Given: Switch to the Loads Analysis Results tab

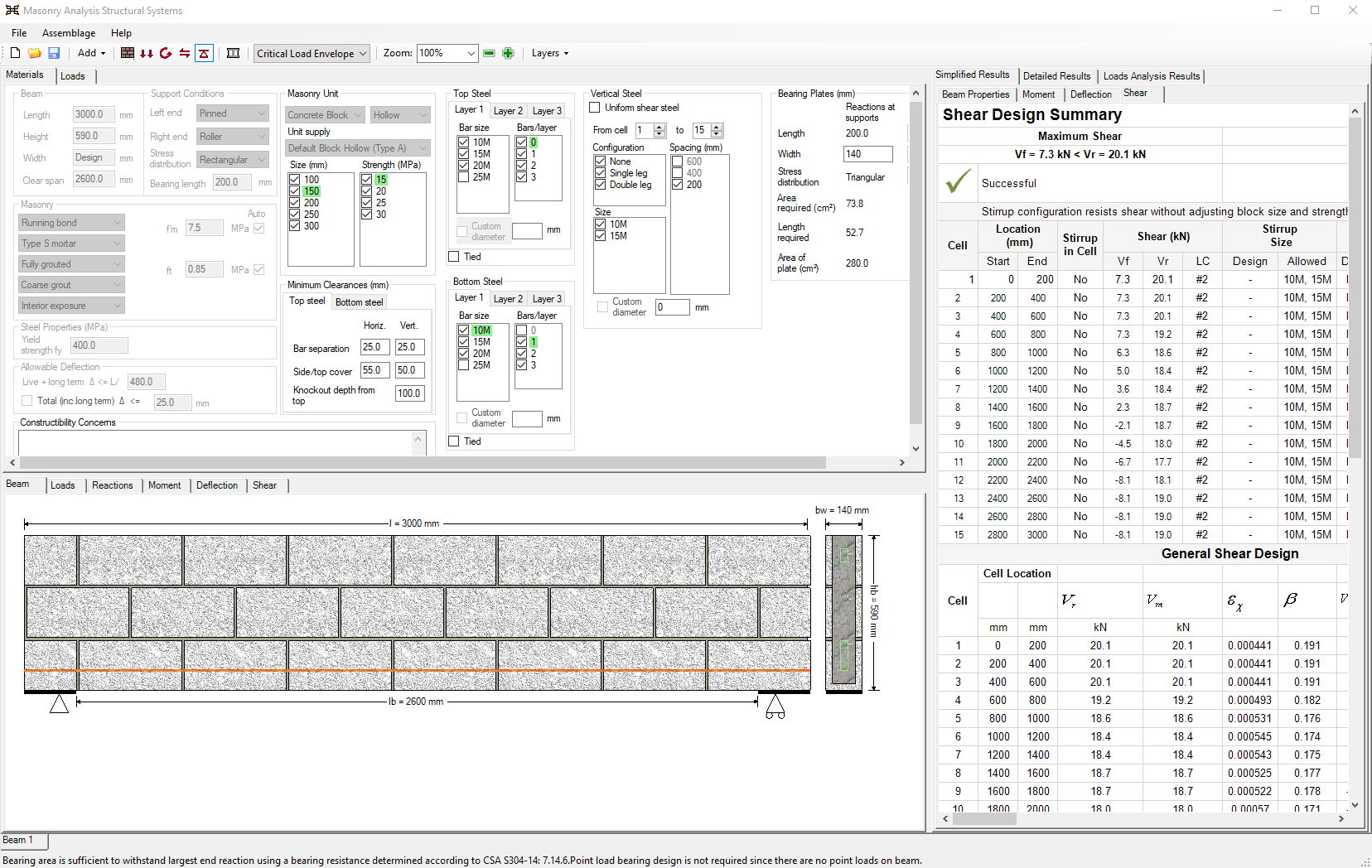Looking at the screenshot, I should (x=1151, y=76).
